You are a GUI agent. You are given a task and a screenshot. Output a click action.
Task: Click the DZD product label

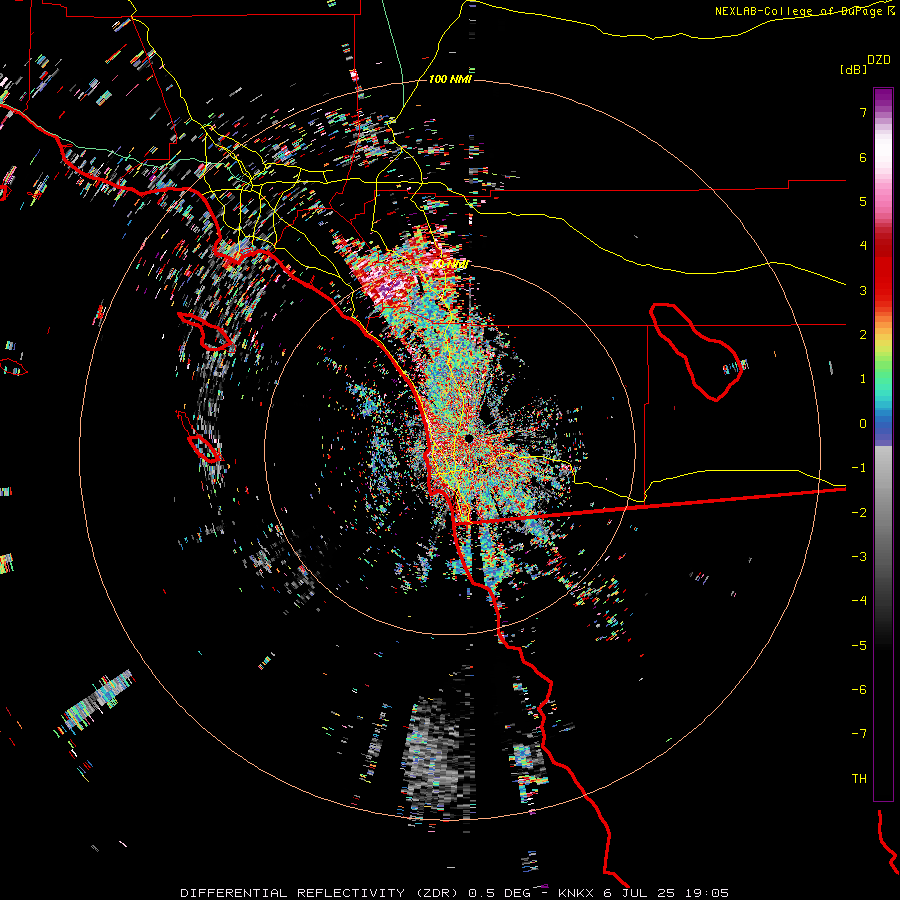879,60
